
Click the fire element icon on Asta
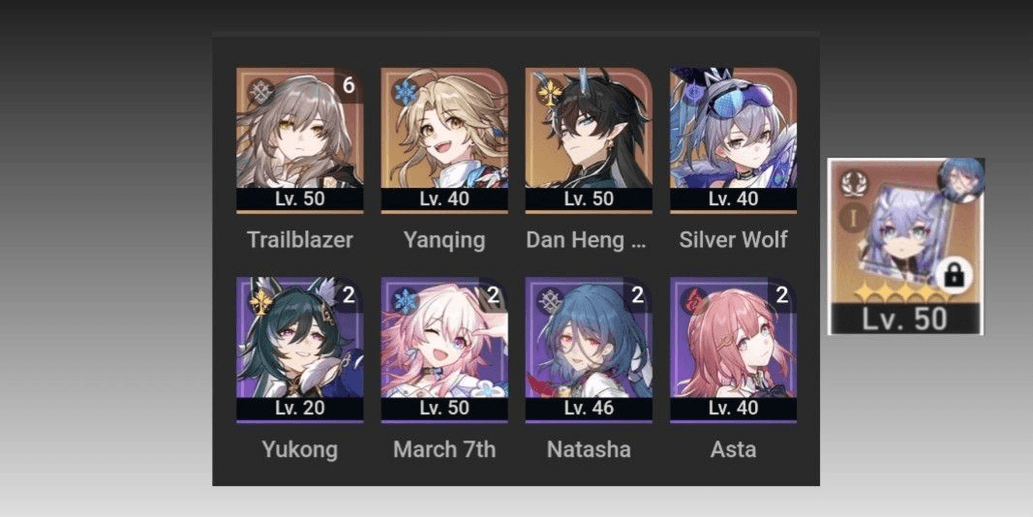[694, 302]
